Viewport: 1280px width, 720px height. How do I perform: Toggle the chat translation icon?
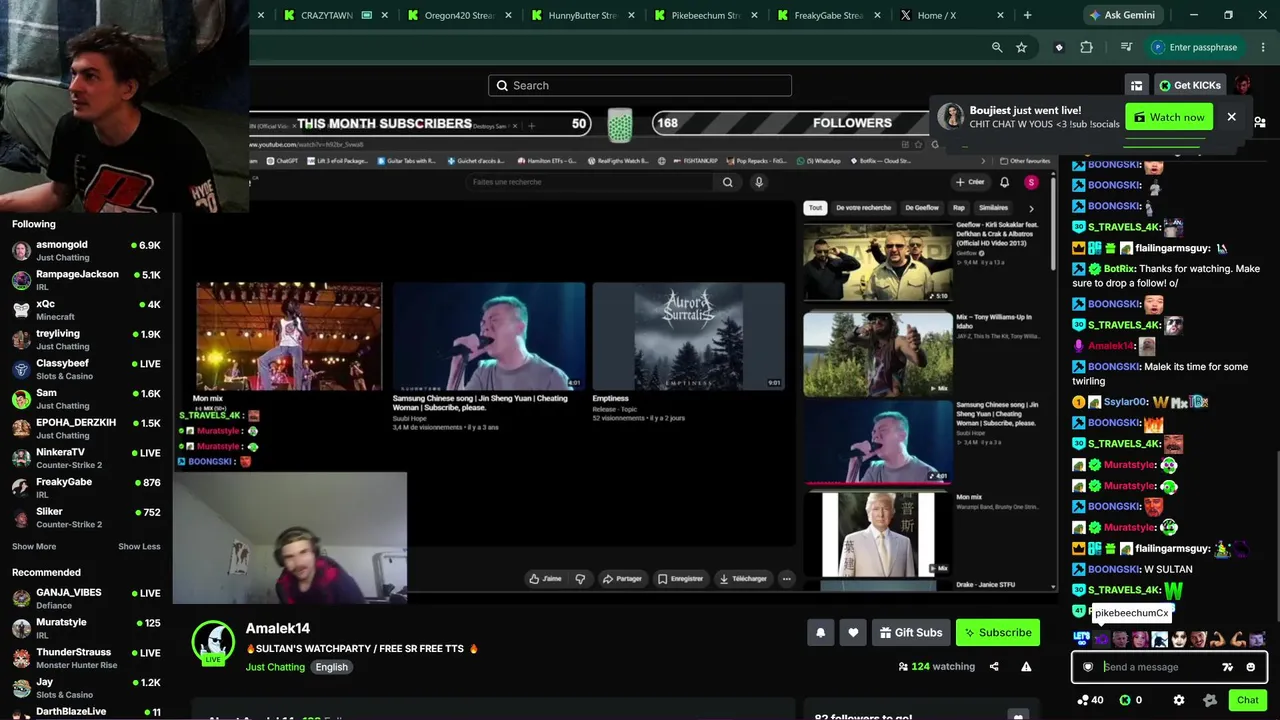[1227, 667]
